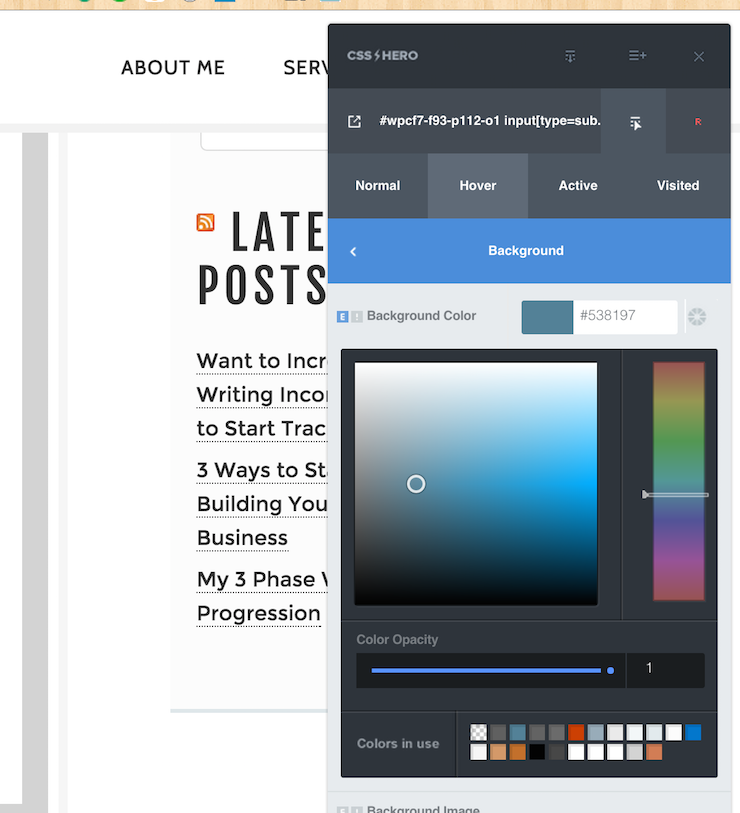
Task: Click the red R reset icon
Action: (698, 121)
